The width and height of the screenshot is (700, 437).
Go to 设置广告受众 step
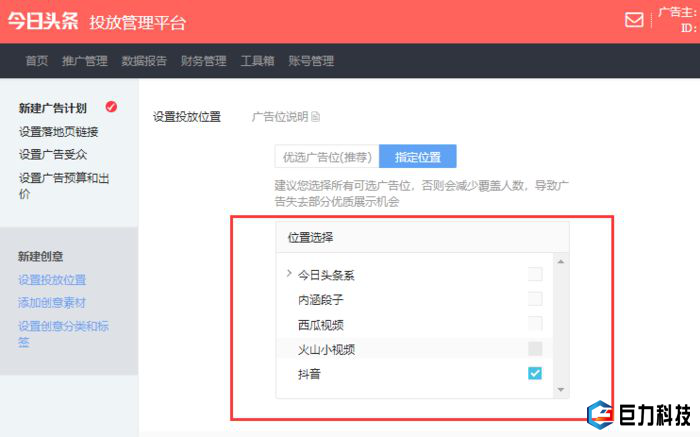(53, 155)
